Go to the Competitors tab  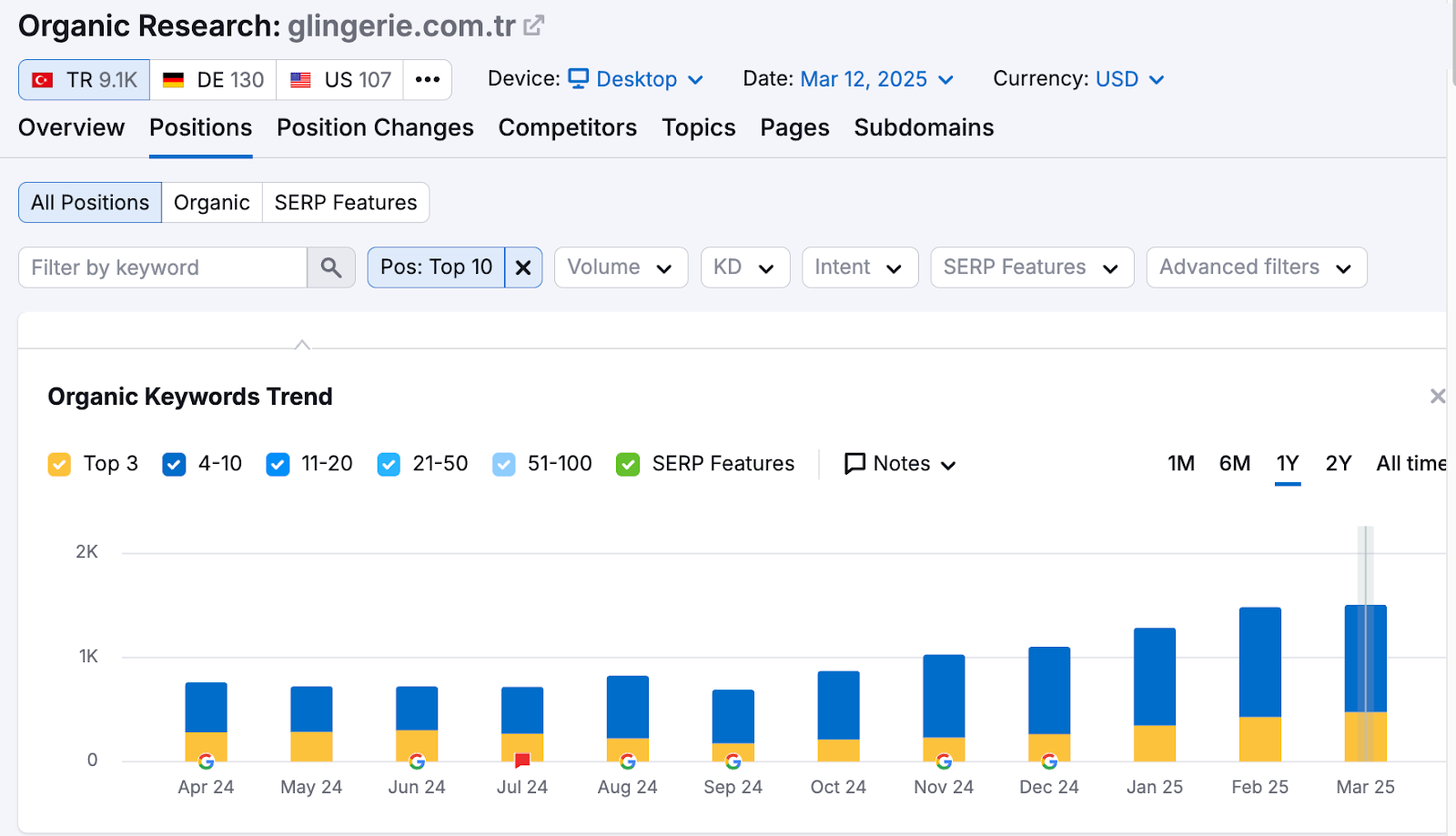click(567, 128)
